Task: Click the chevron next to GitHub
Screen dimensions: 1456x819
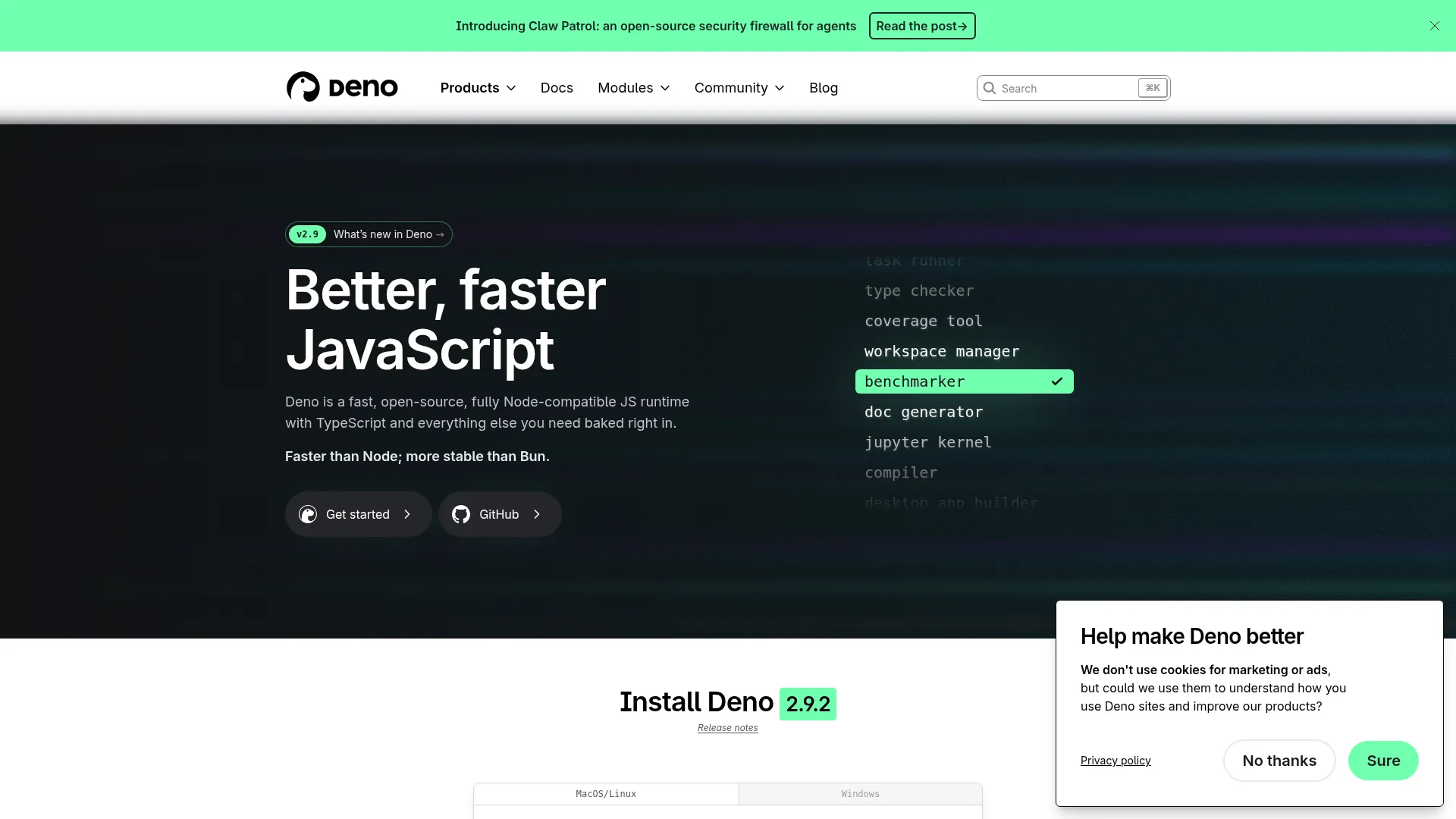Action: pyautogui.click(x=537, y=514)
